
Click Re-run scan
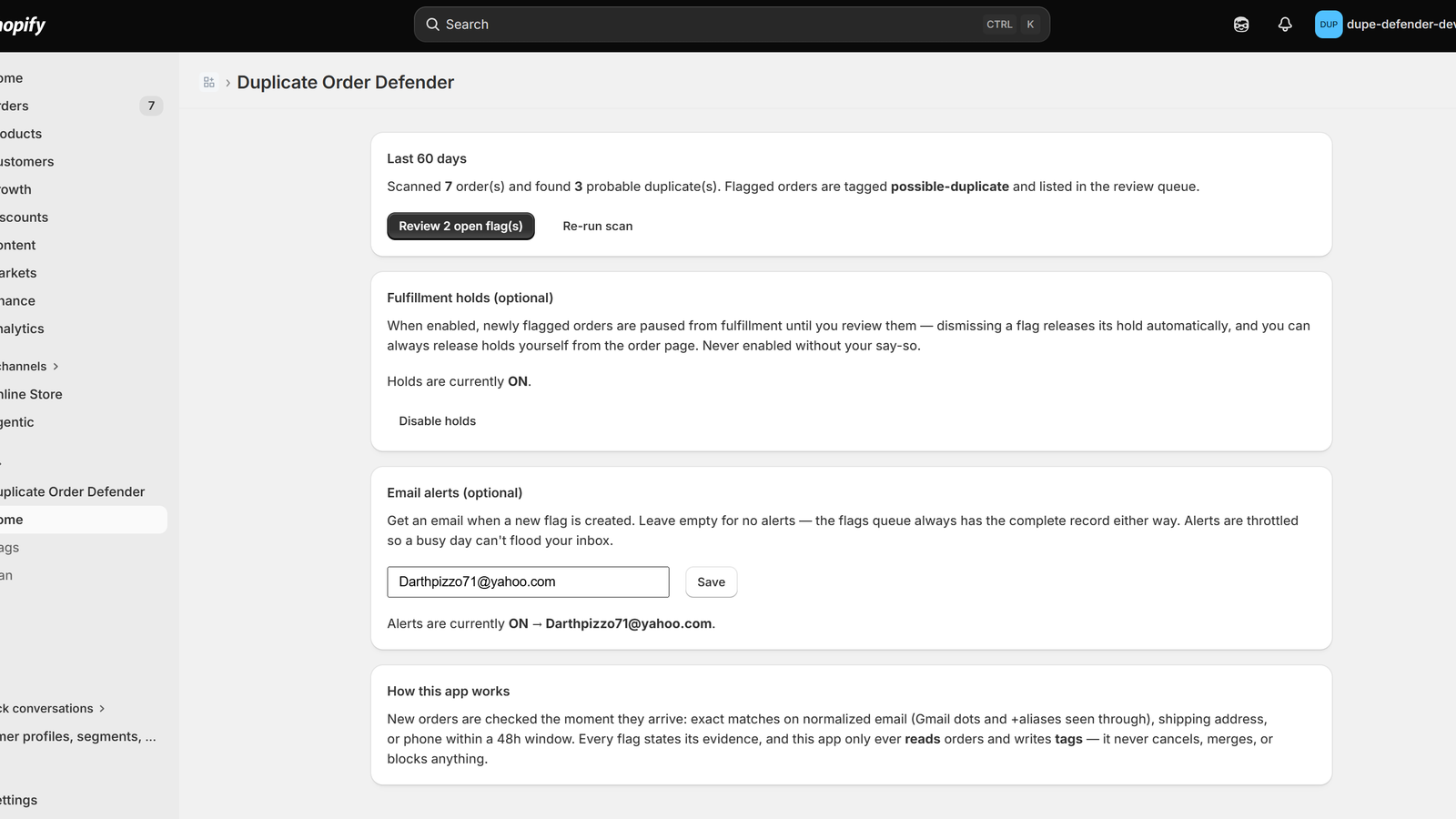click(x=598, y=227)
